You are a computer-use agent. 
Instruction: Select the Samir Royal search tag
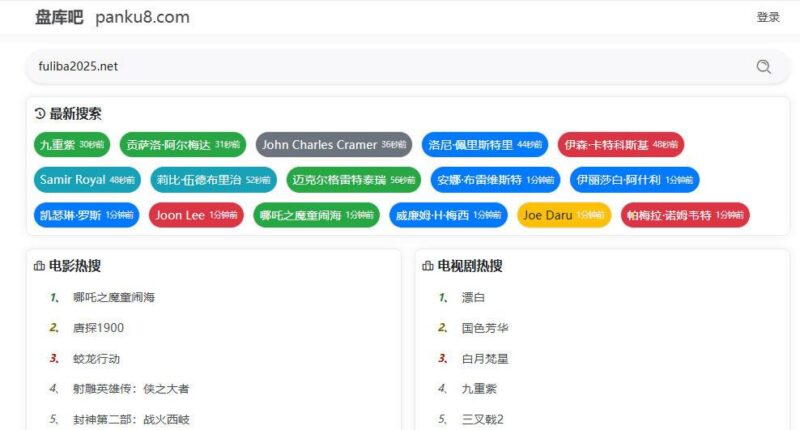coord(87,180)
